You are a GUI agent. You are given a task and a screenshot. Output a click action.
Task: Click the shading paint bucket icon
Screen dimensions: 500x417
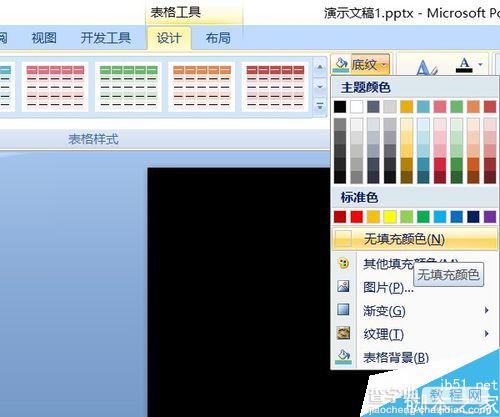point(341,64)
